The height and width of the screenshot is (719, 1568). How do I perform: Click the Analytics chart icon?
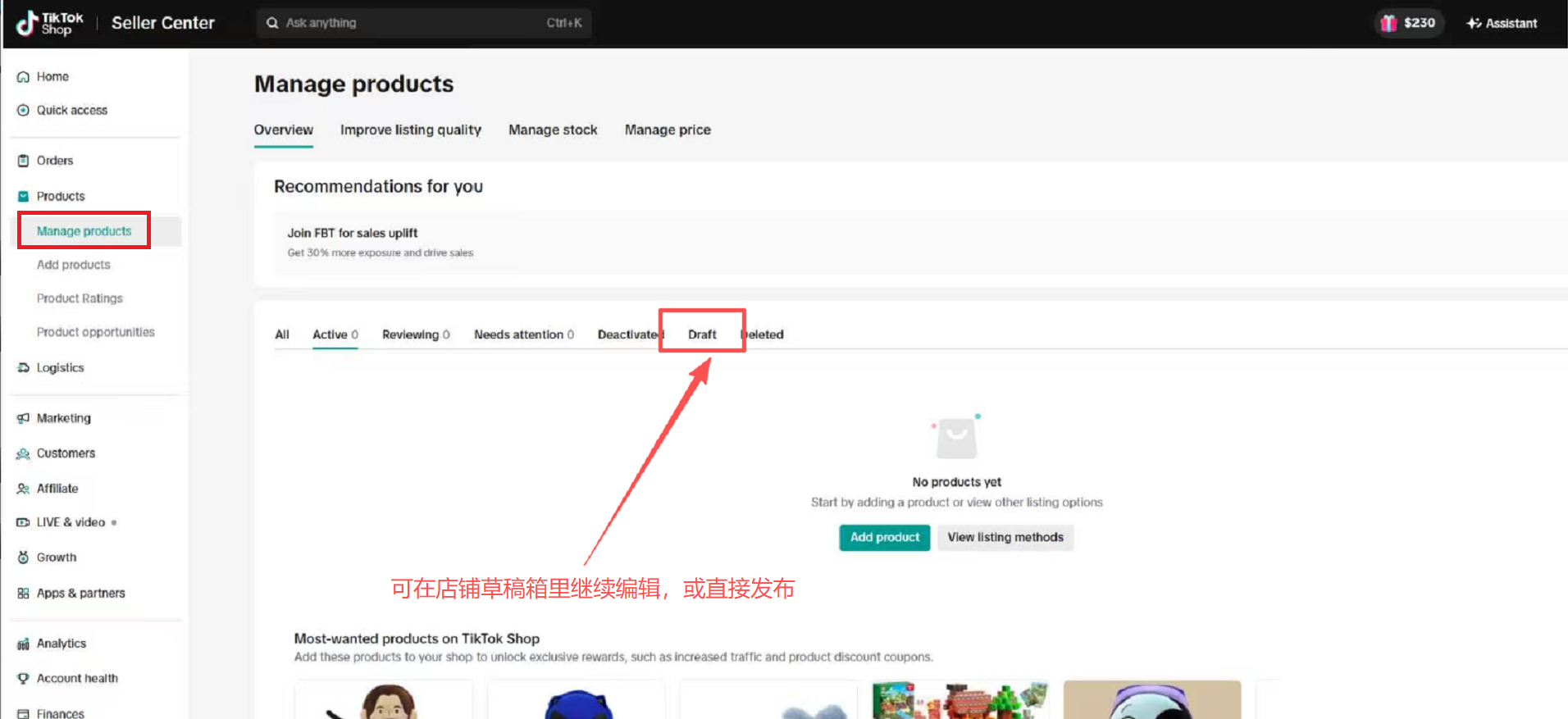click(23, 644)
